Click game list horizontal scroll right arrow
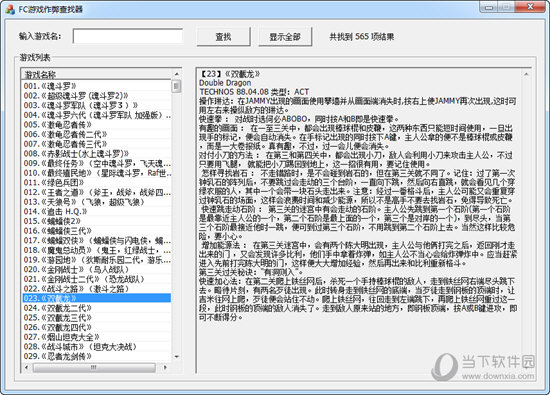The width and height of the screenshot is (550, 395). [165, 367]
